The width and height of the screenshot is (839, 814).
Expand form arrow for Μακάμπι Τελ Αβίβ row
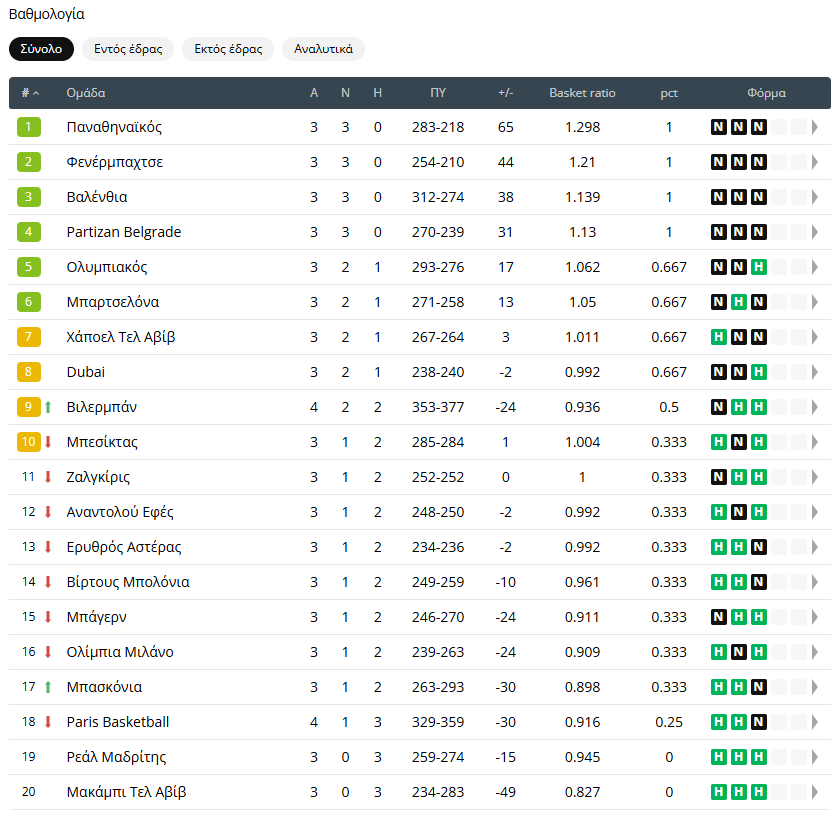[x=815, y=792]
